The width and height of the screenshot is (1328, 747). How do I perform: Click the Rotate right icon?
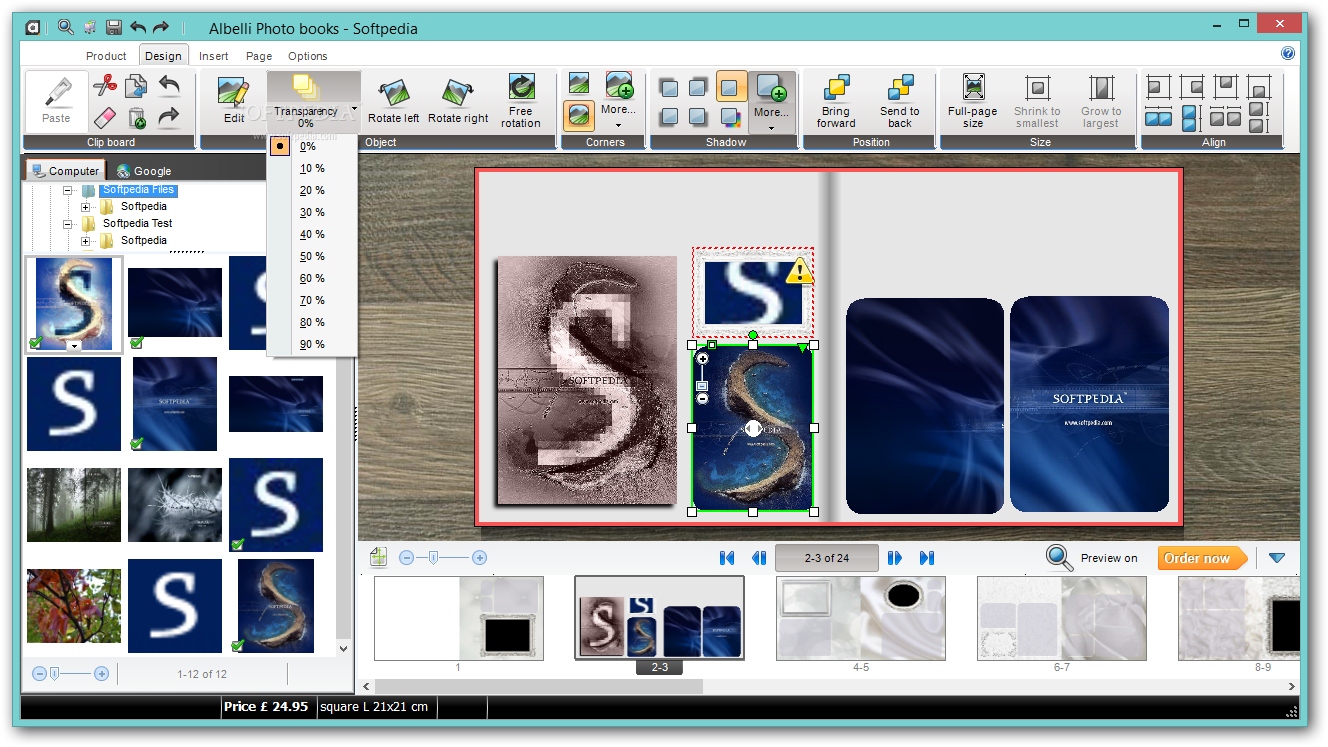point(458,93)
